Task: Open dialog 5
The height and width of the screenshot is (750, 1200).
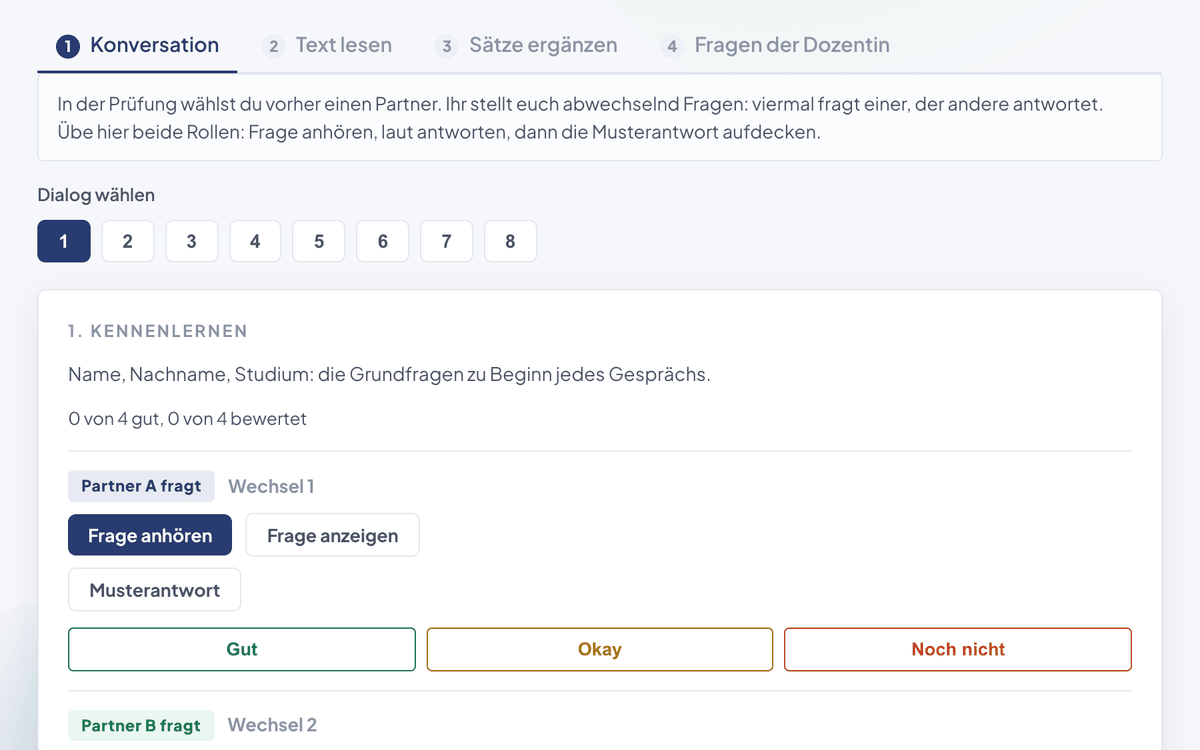Action: [319, 241]
